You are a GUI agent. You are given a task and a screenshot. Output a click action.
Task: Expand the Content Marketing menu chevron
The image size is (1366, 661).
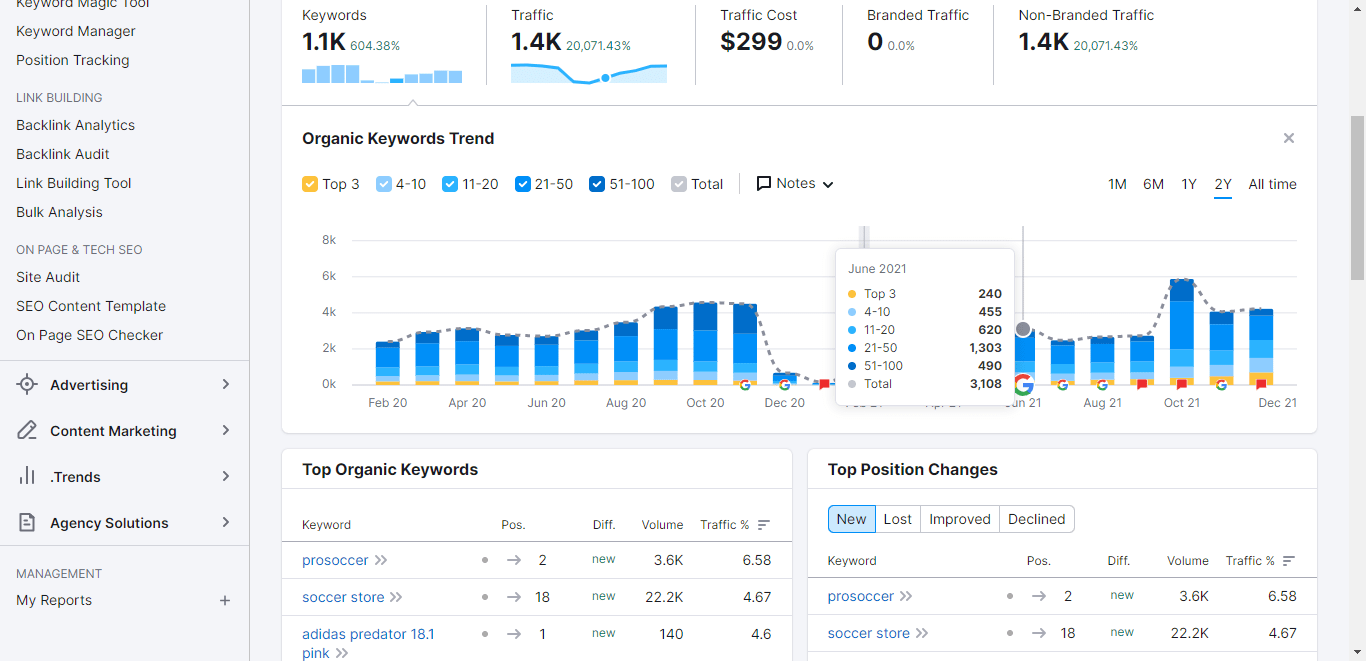click(x=226, y=430)
